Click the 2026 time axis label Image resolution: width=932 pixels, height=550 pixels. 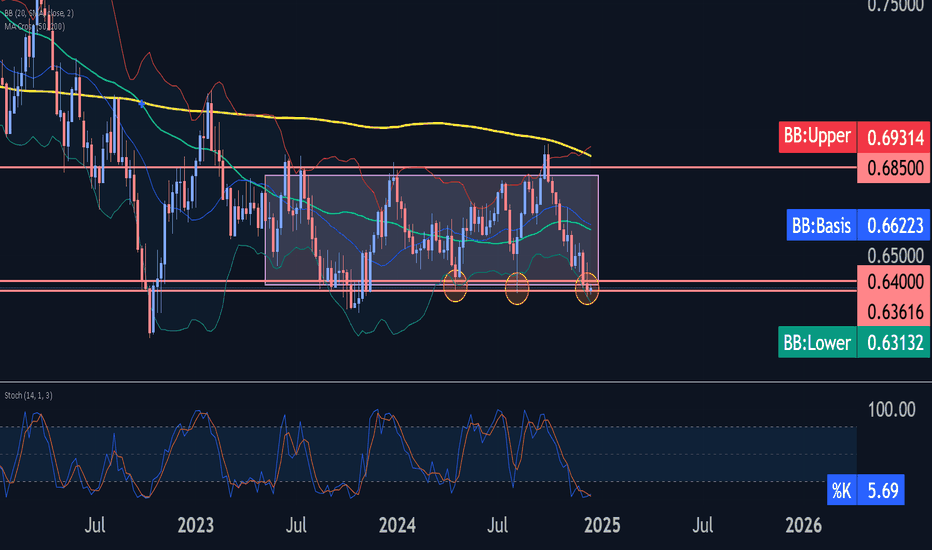point(804,526)
